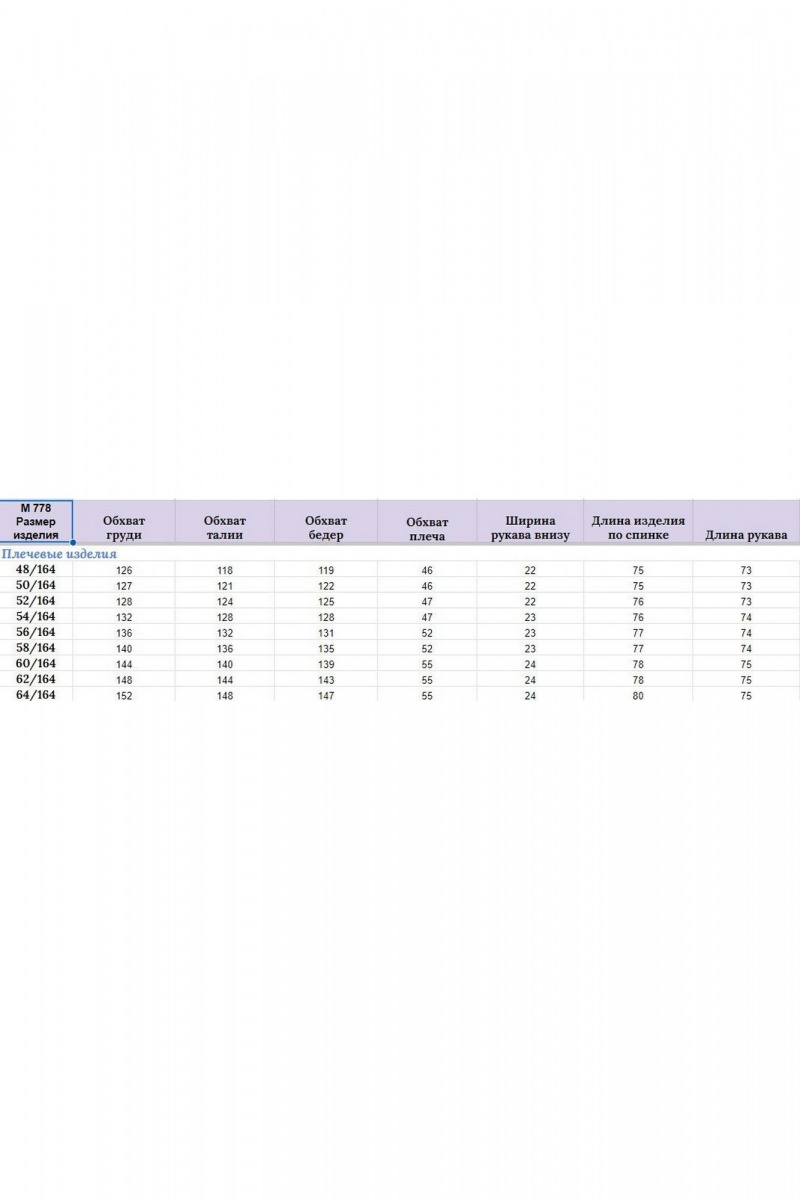Viewport: 800px width, 1200px height.
Task: Select the 64/164 size row label
Action: click(36, 695)
